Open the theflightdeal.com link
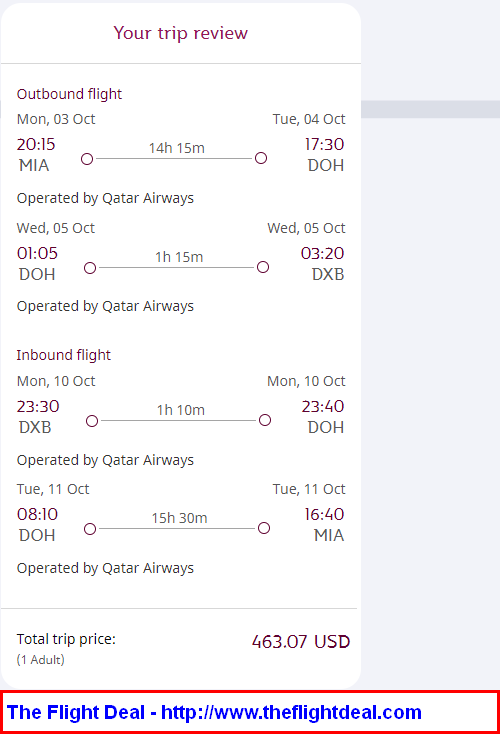Screen dimensions: 500x734 [x=291, y=712]
